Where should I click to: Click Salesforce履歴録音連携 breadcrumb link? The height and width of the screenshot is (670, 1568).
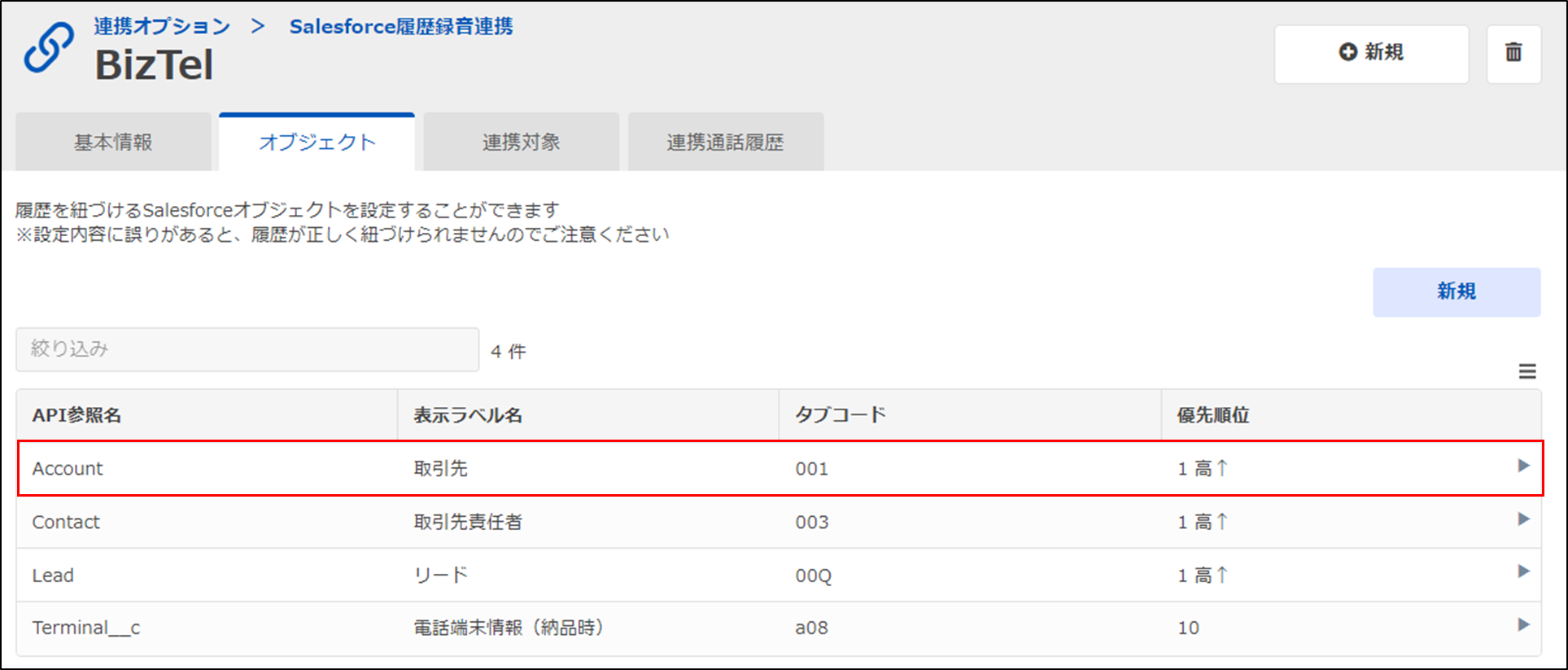pos(401,27)
